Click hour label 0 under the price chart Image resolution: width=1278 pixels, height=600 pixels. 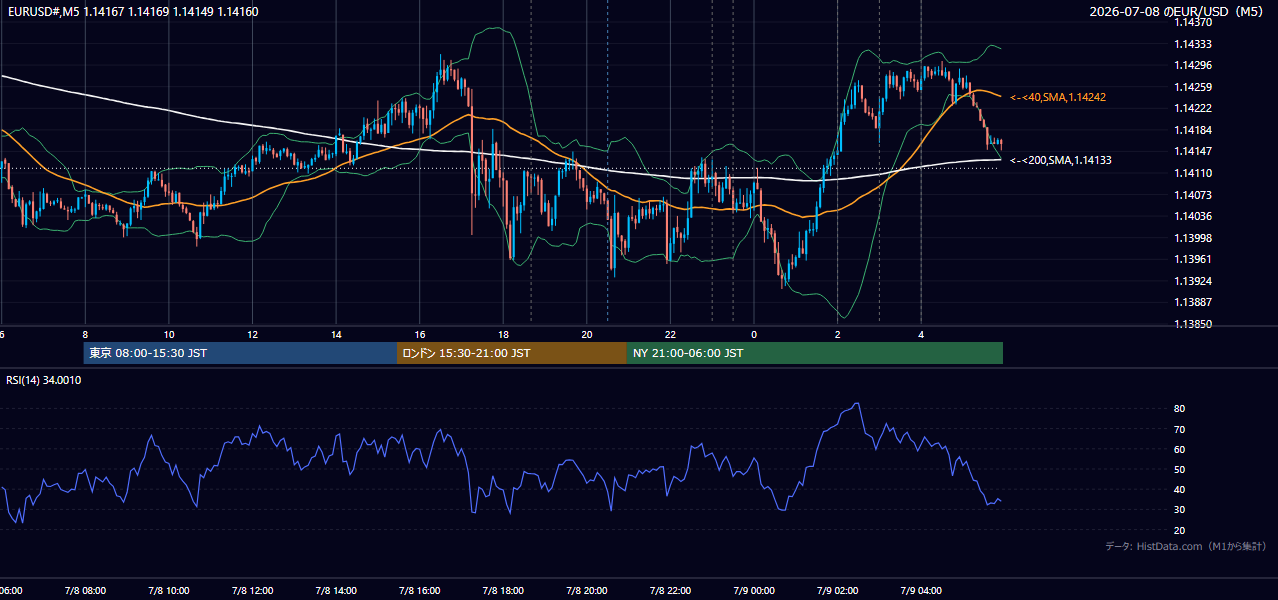tap(754, 334)
